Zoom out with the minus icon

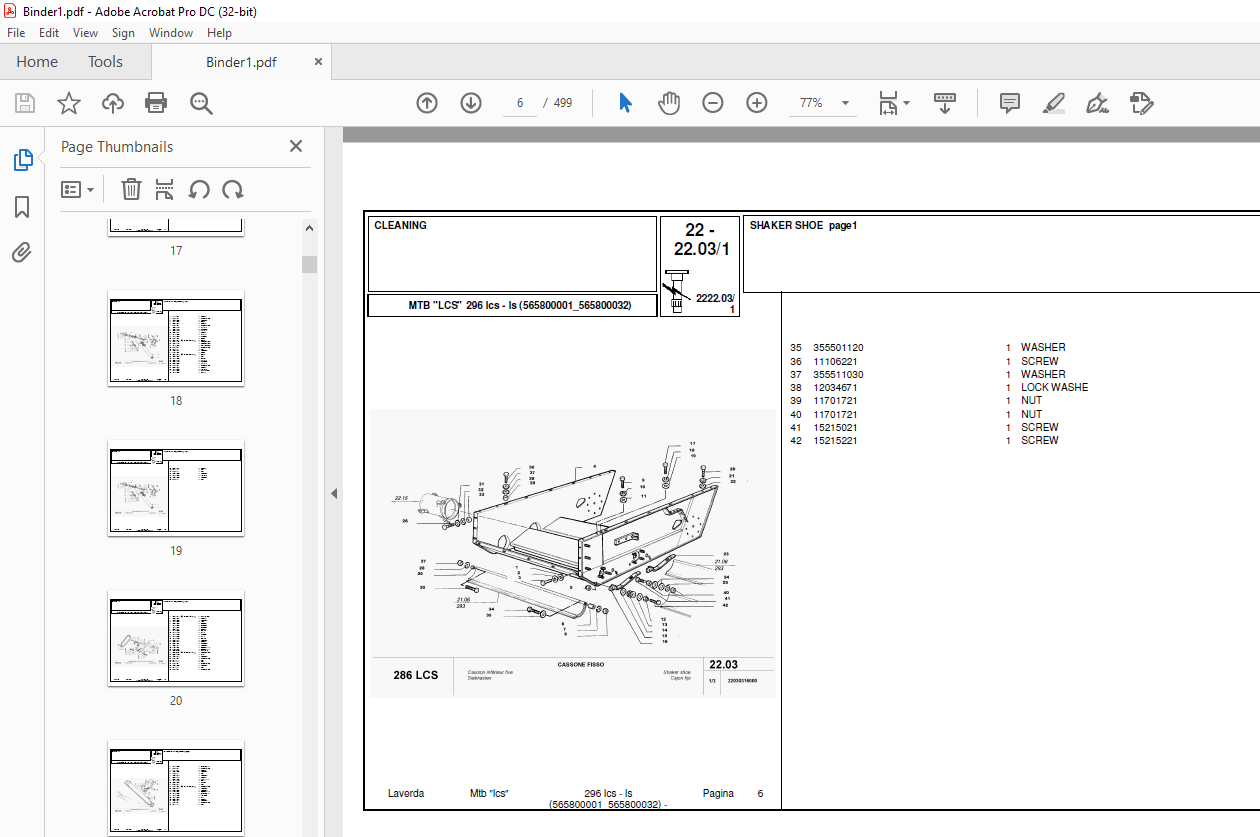coord(712,103)
